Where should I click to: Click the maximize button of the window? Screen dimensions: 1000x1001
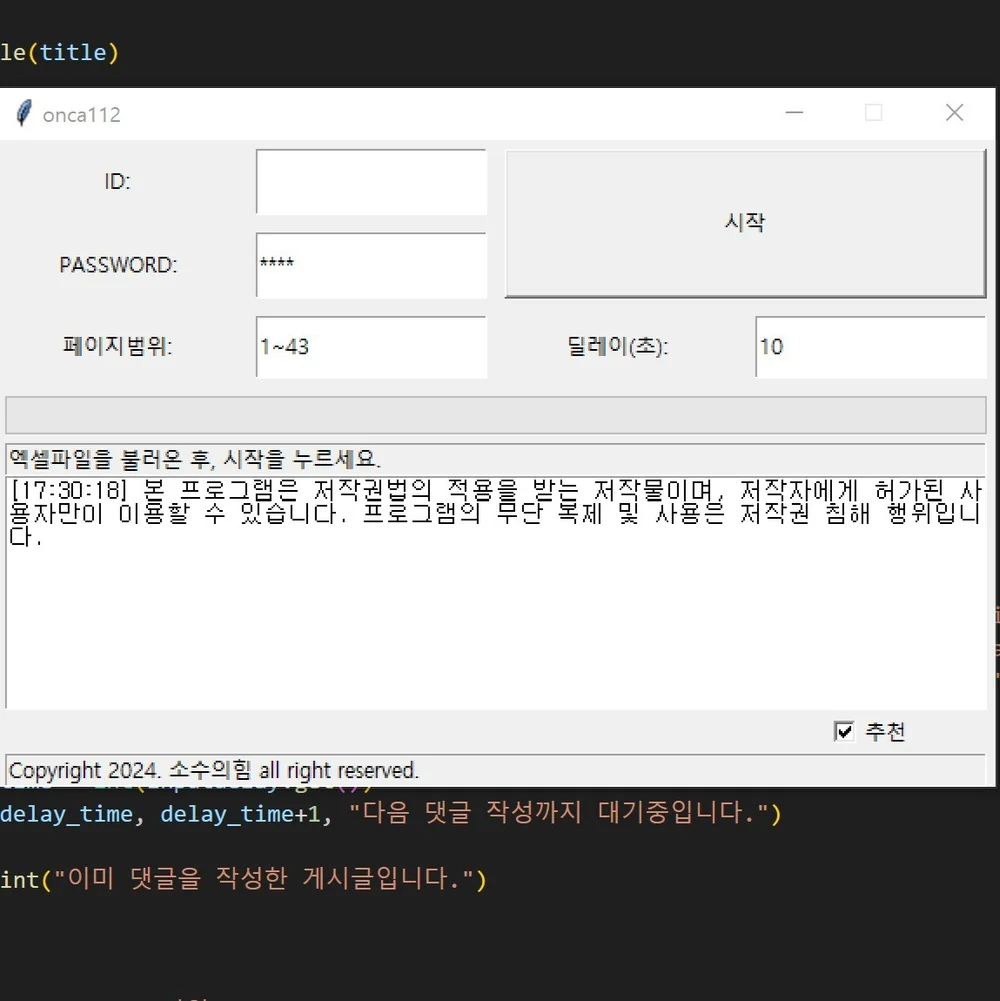[874, 113]
